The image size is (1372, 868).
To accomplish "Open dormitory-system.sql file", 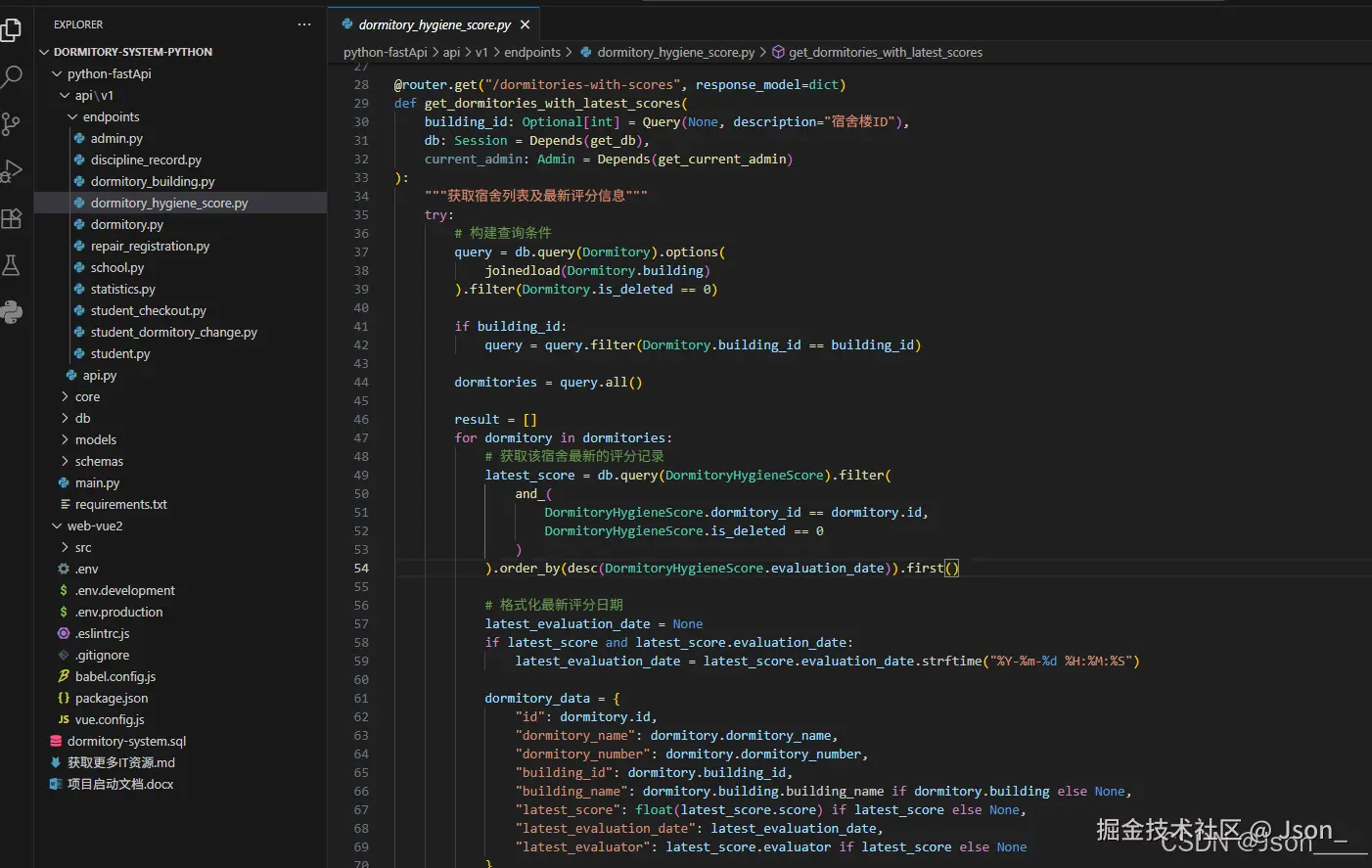I will (x=126, y=742).
